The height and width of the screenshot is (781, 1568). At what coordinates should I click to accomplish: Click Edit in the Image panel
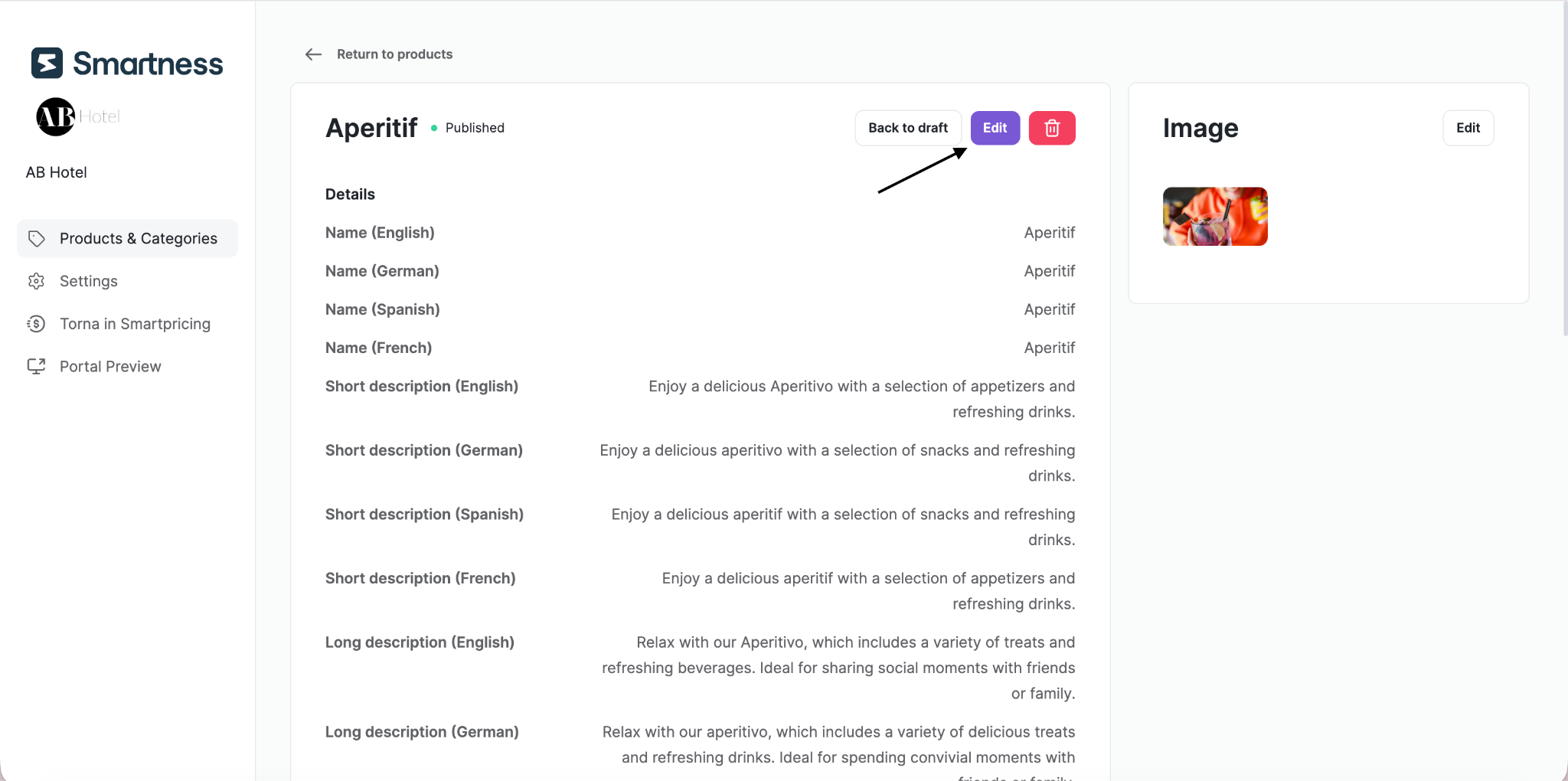tap(1468, 128)
